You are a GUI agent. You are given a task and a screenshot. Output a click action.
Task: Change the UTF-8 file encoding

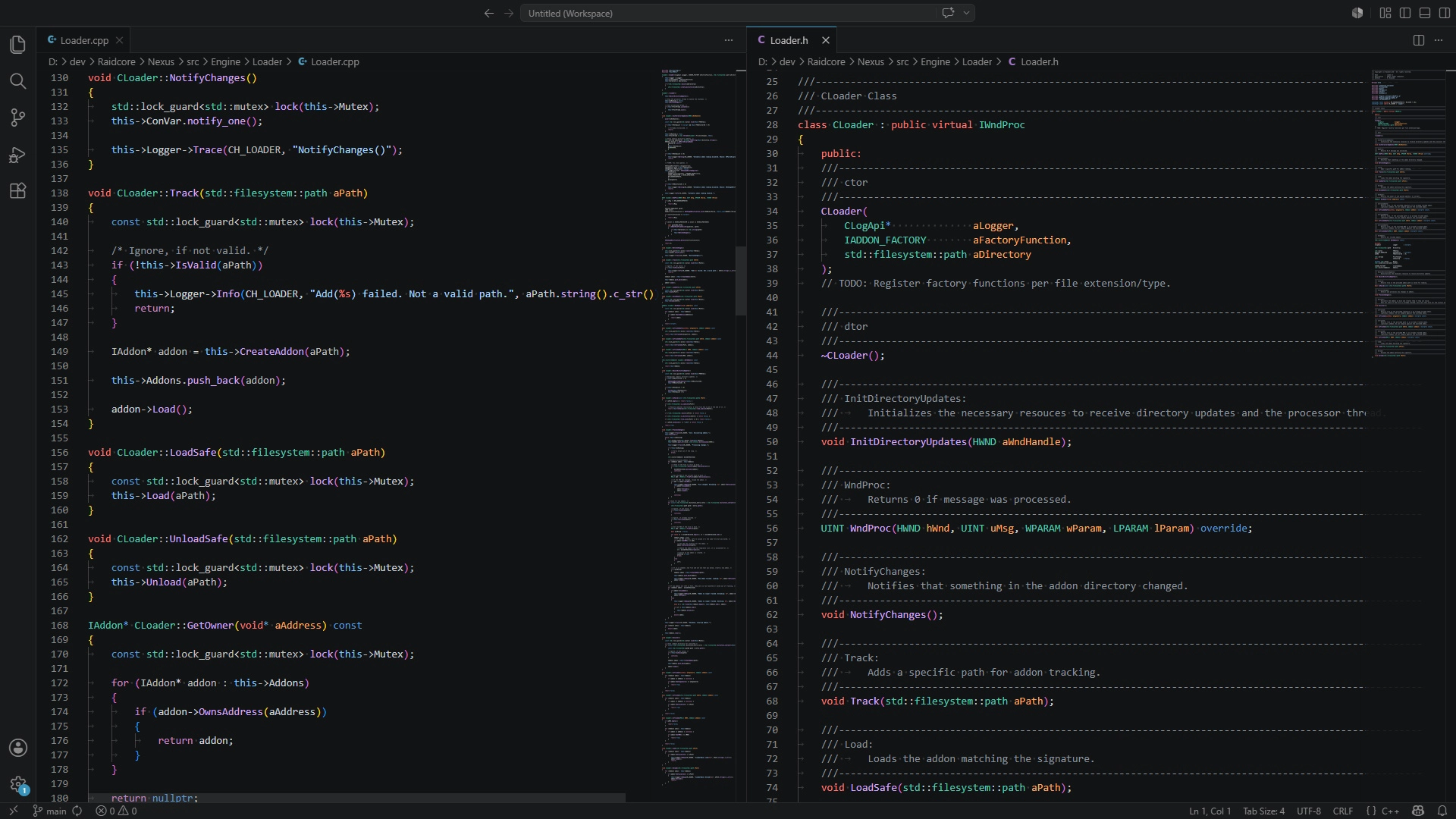(x=1308, y=811)
